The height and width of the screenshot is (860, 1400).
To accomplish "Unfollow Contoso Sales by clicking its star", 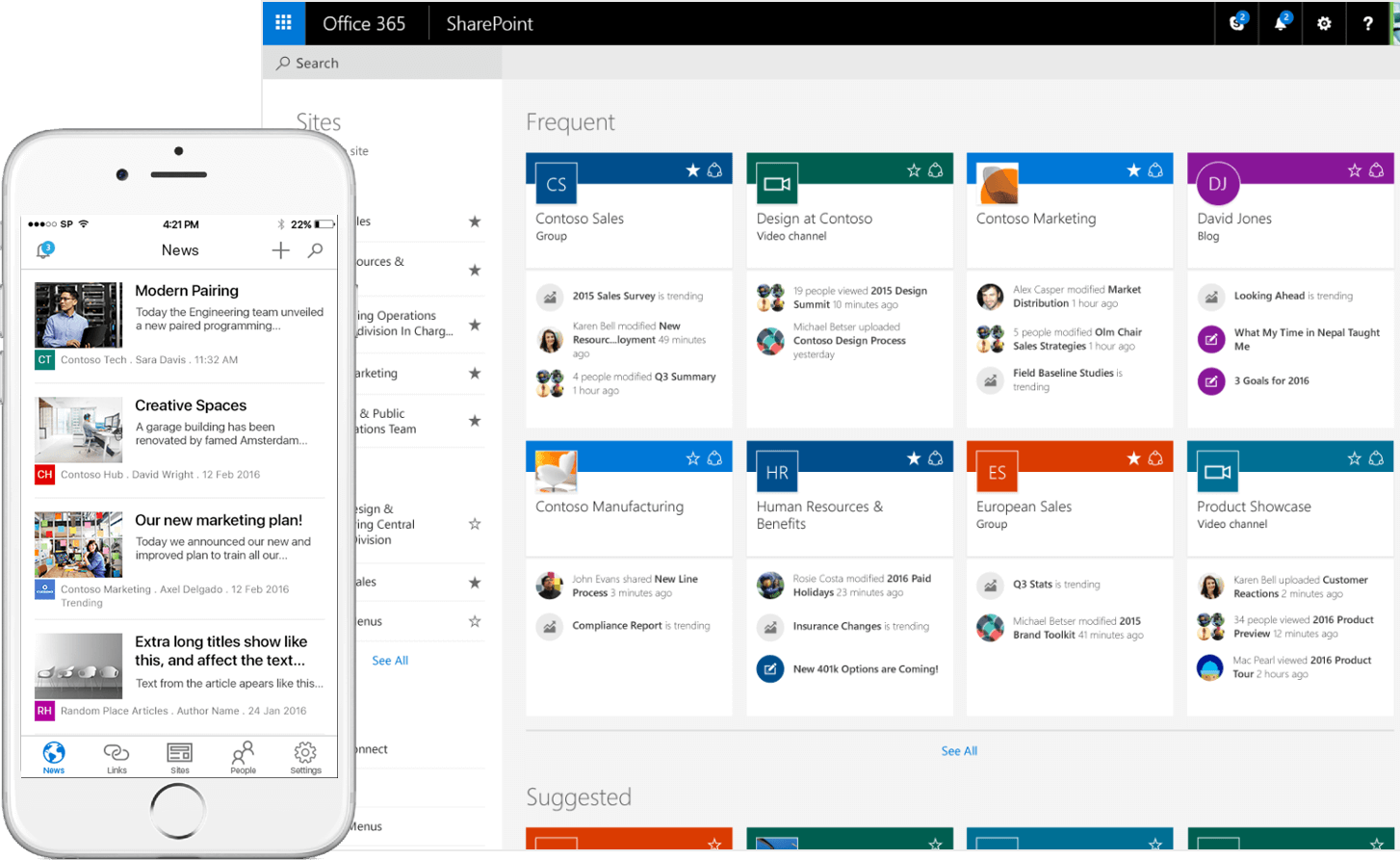I will [x=692, y=169].
